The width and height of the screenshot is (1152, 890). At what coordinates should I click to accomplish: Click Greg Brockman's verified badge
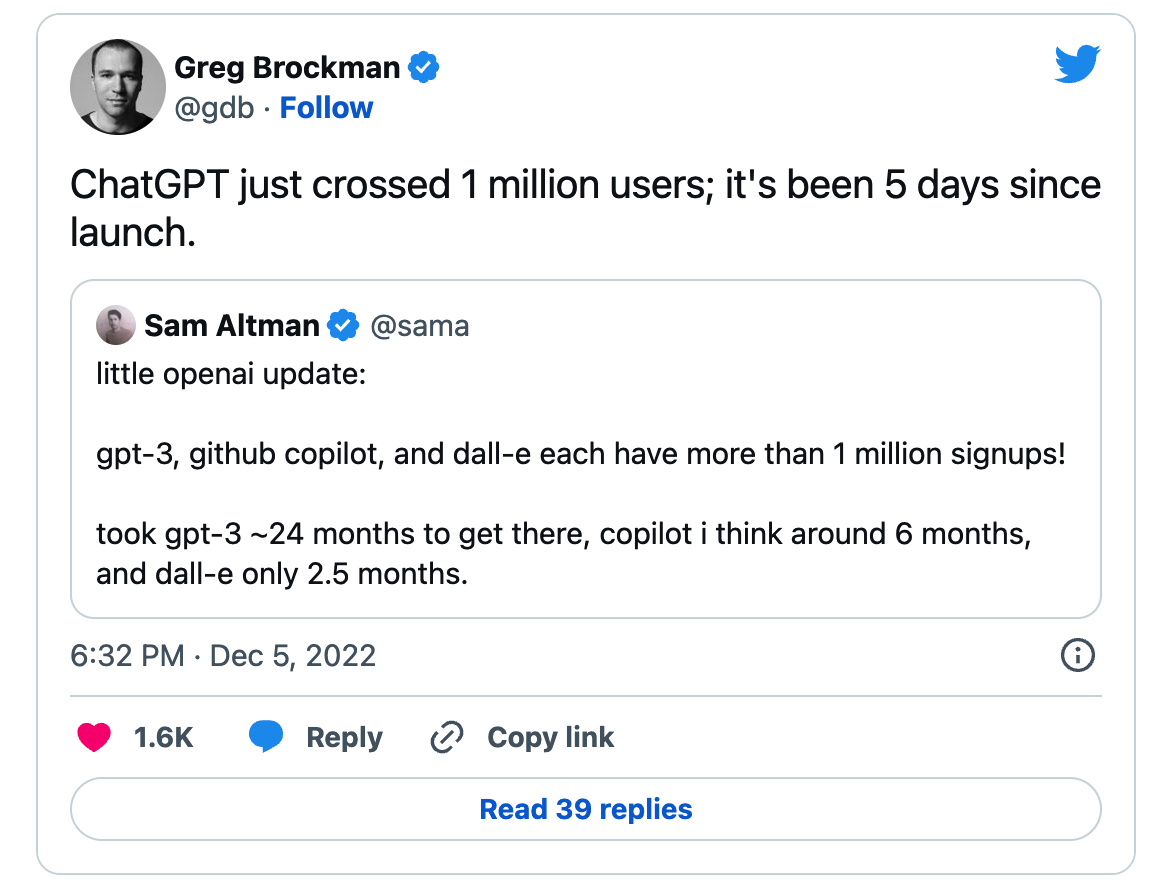click(425, 68)
